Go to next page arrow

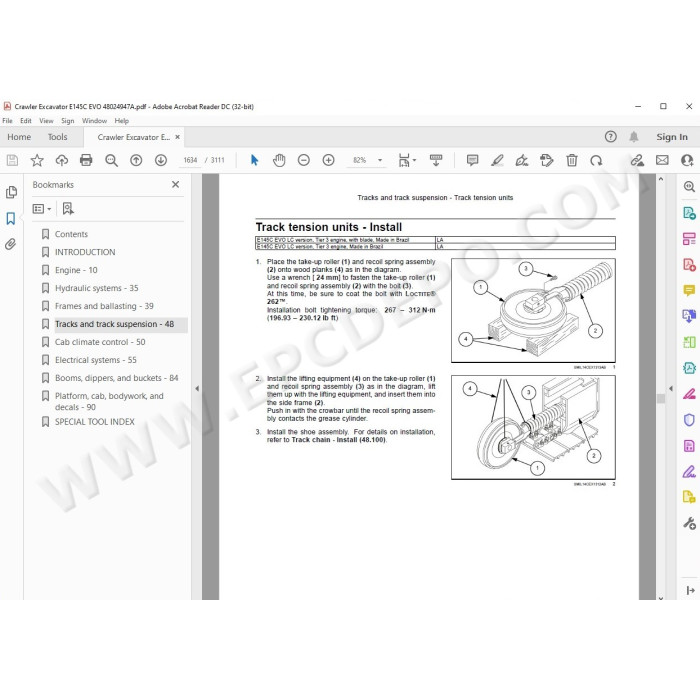(161, 160)
